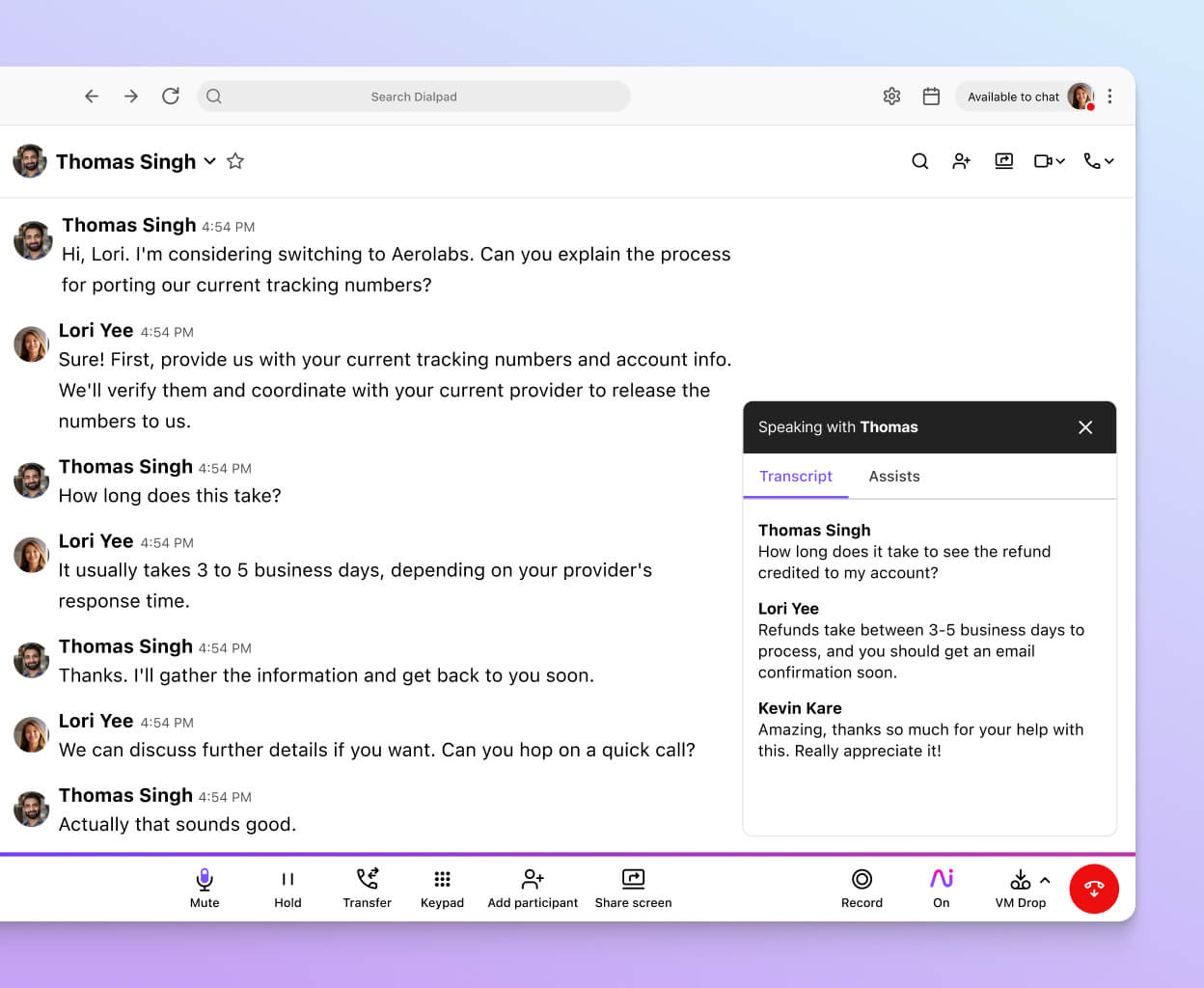Select the Transcript tab
Image resolution: width=1204 pixels, height=988 pixels.
point(796,476)
